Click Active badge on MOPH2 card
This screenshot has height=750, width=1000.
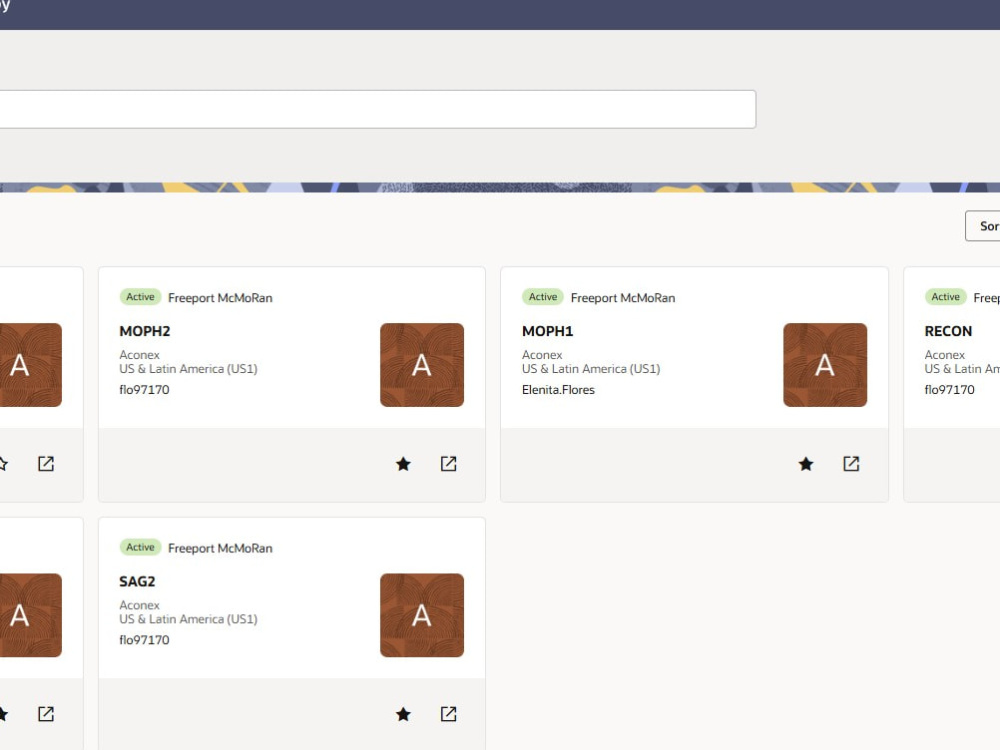pyautogui.click(x=140, y=297)
